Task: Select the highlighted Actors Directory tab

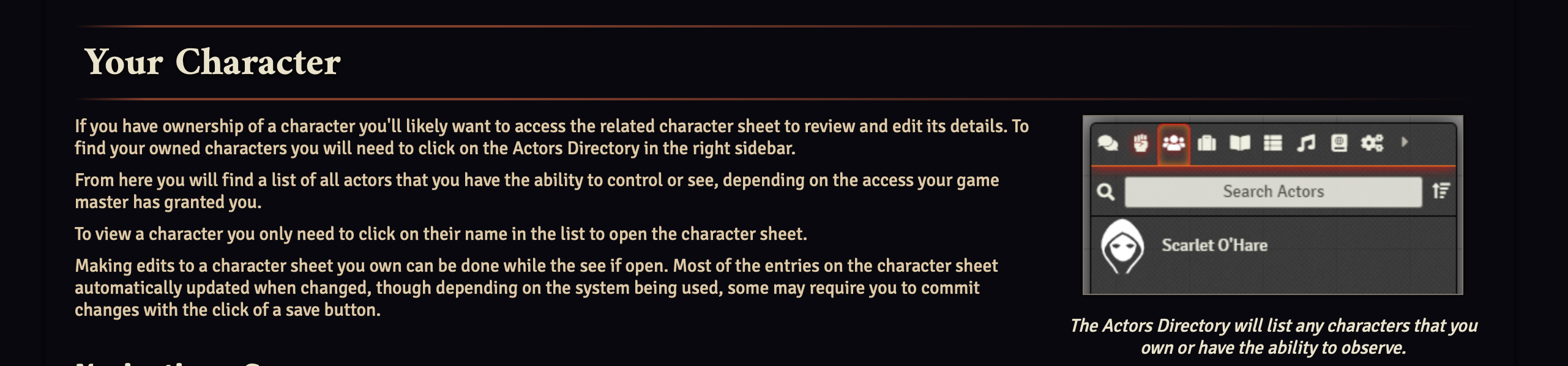Action: [1173, 144]
